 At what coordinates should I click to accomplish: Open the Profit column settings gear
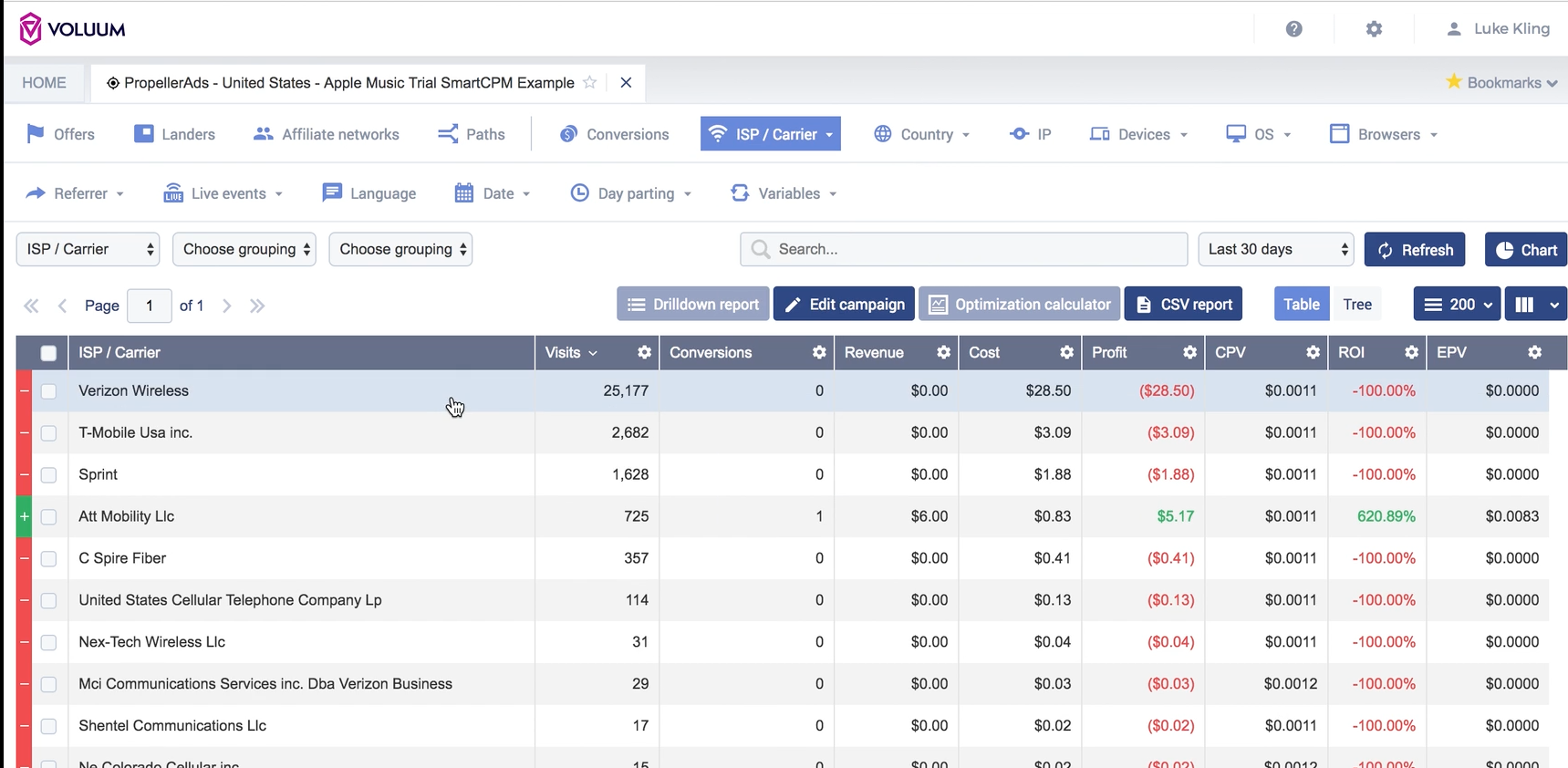pyautogui.click(x=1189, y=352)
